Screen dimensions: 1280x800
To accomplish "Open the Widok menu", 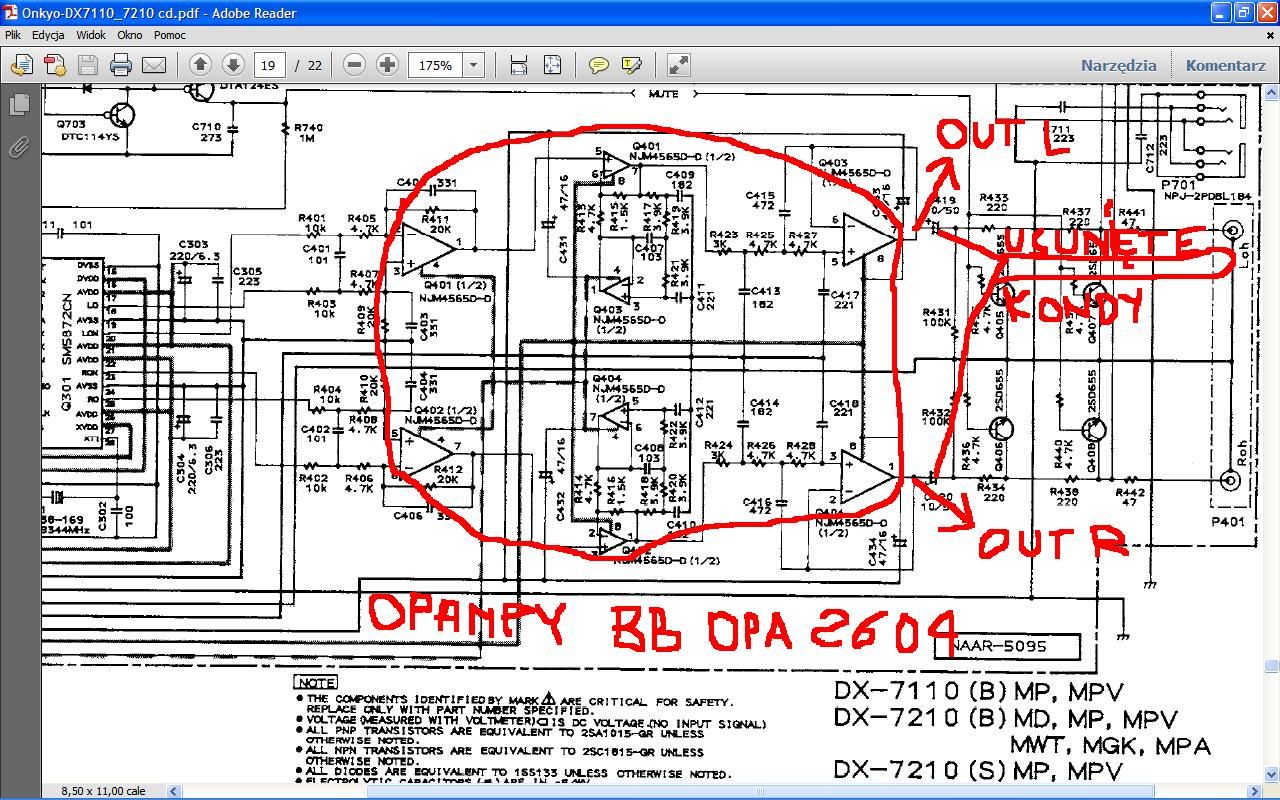I will [91, 35].
